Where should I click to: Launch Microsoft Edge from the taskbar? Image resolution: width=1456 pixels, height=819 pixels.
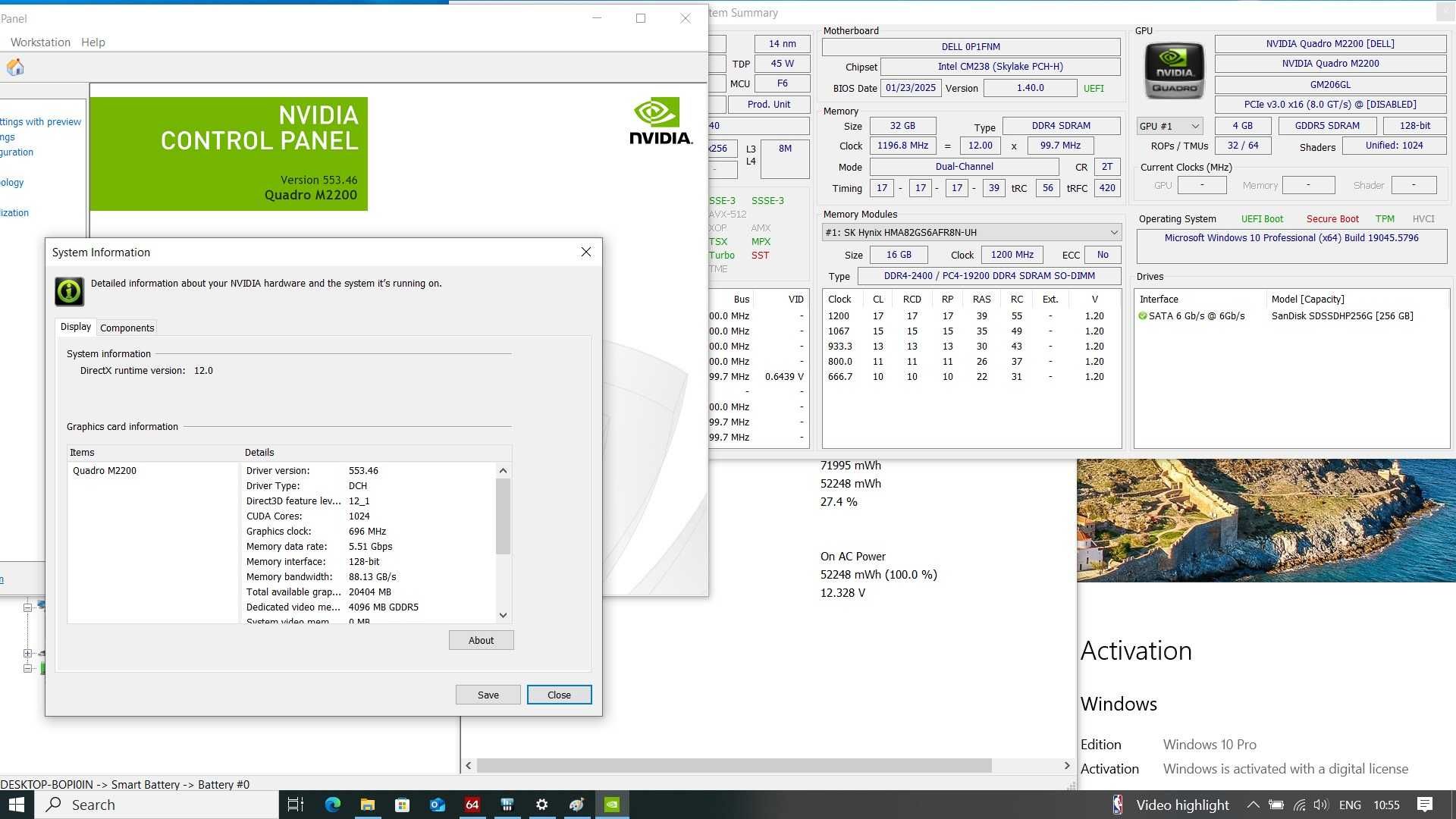pyautogui.click(x=332, y=805)
